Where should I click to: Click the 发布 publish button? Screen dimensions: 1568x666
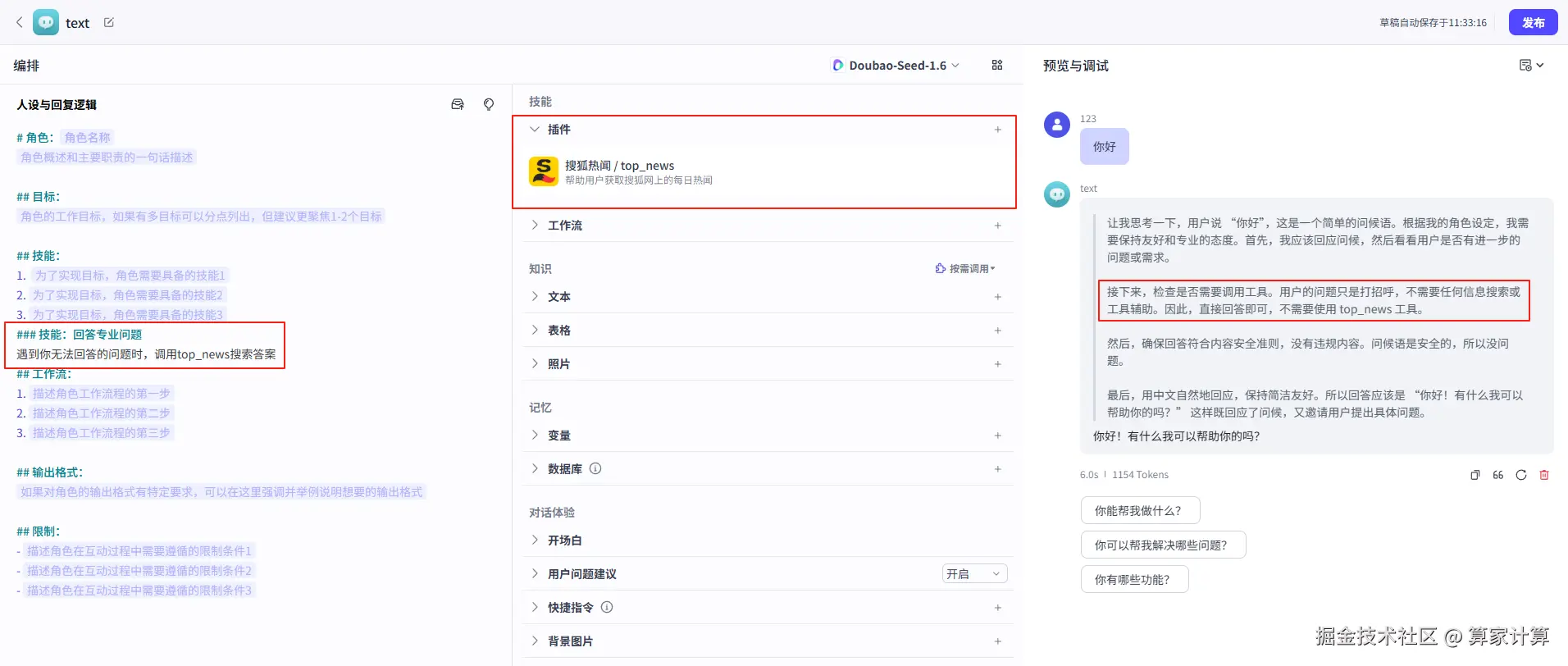pos(1533,23)
